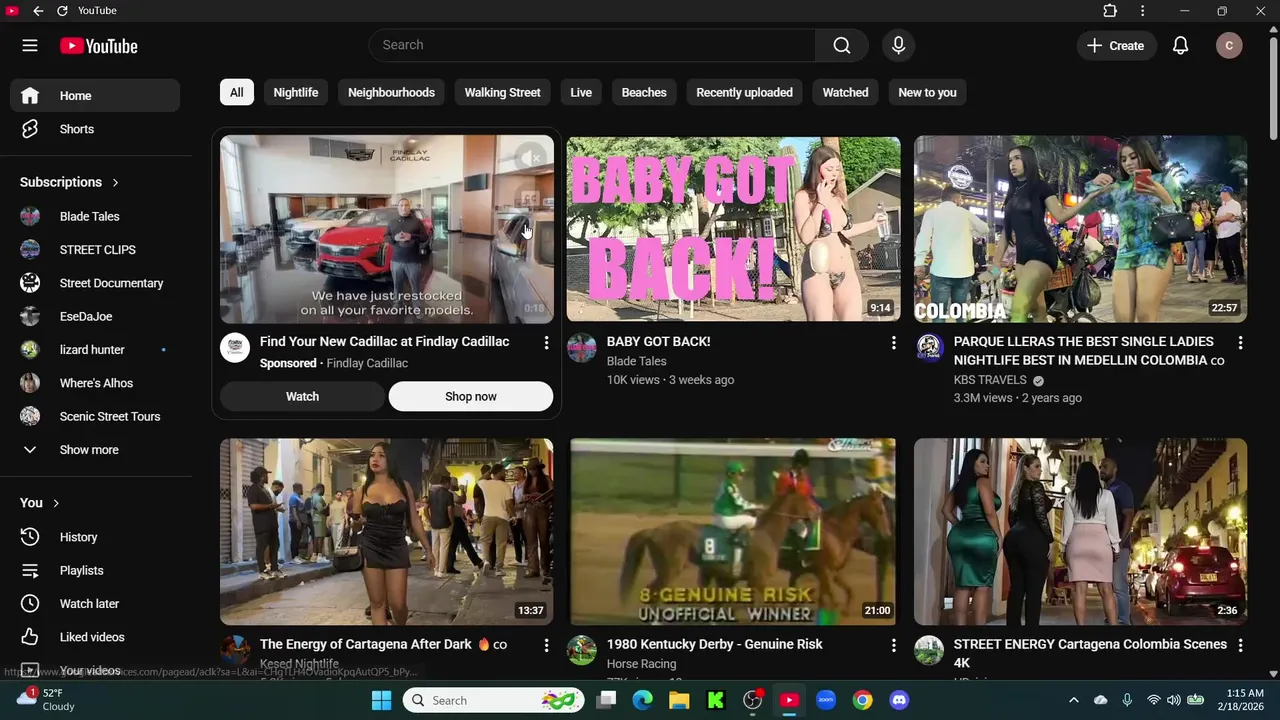Select the Beaches filter chip
Screen dimensions: 1280x720
tap(644, 92)
